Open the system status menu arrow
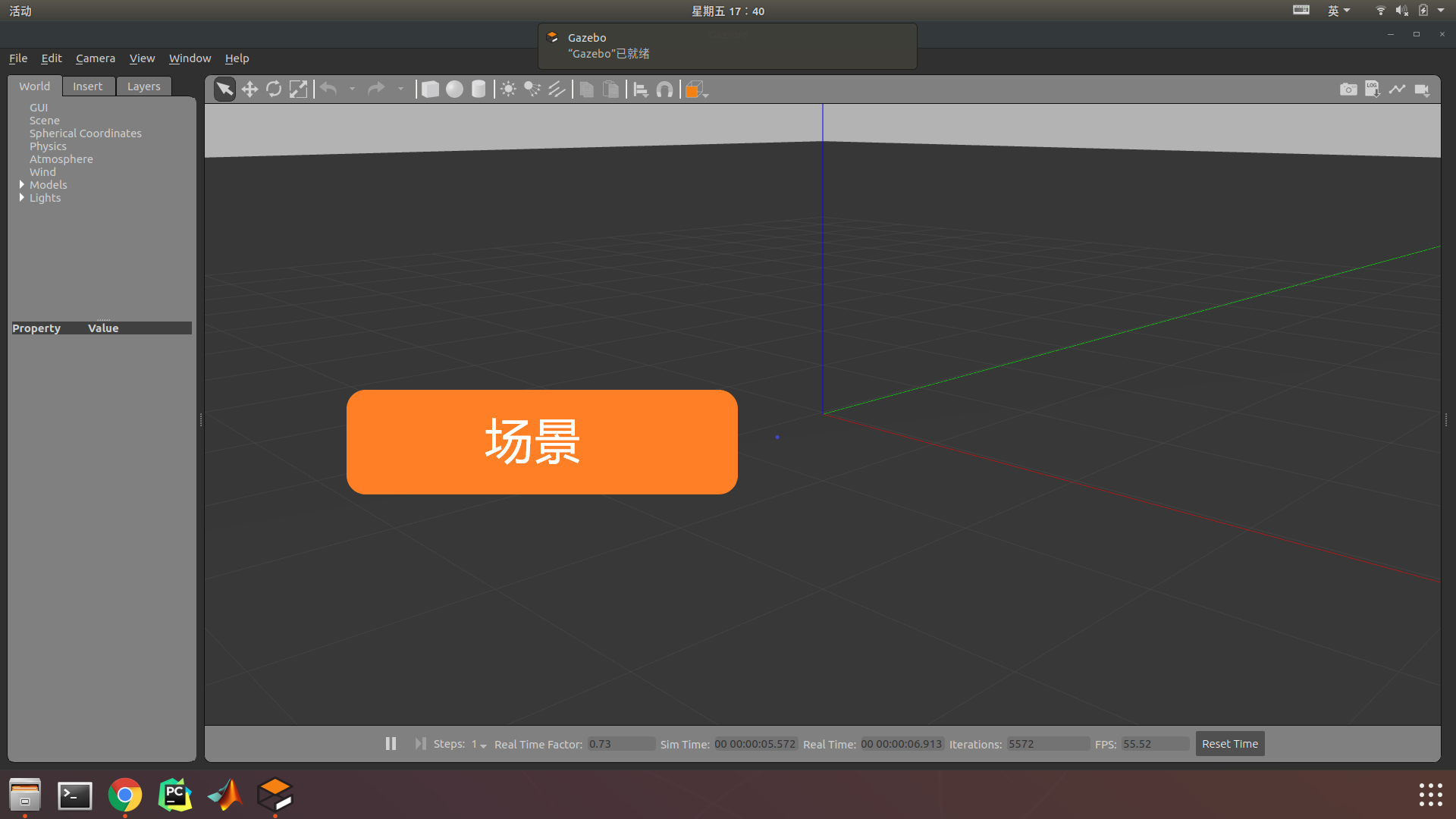 [1441, 11]
